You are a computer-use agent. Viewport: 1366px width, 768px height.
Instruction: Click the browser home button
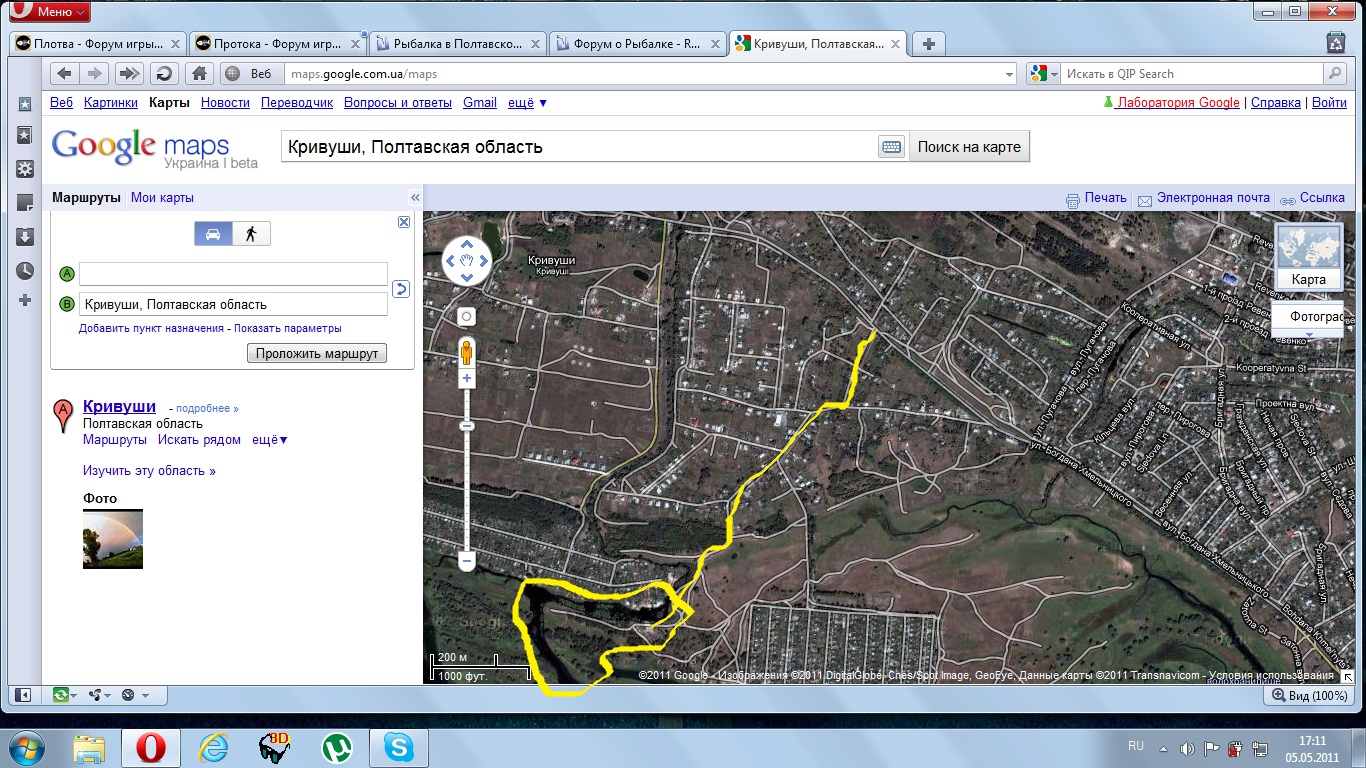[x=200, y=73]
